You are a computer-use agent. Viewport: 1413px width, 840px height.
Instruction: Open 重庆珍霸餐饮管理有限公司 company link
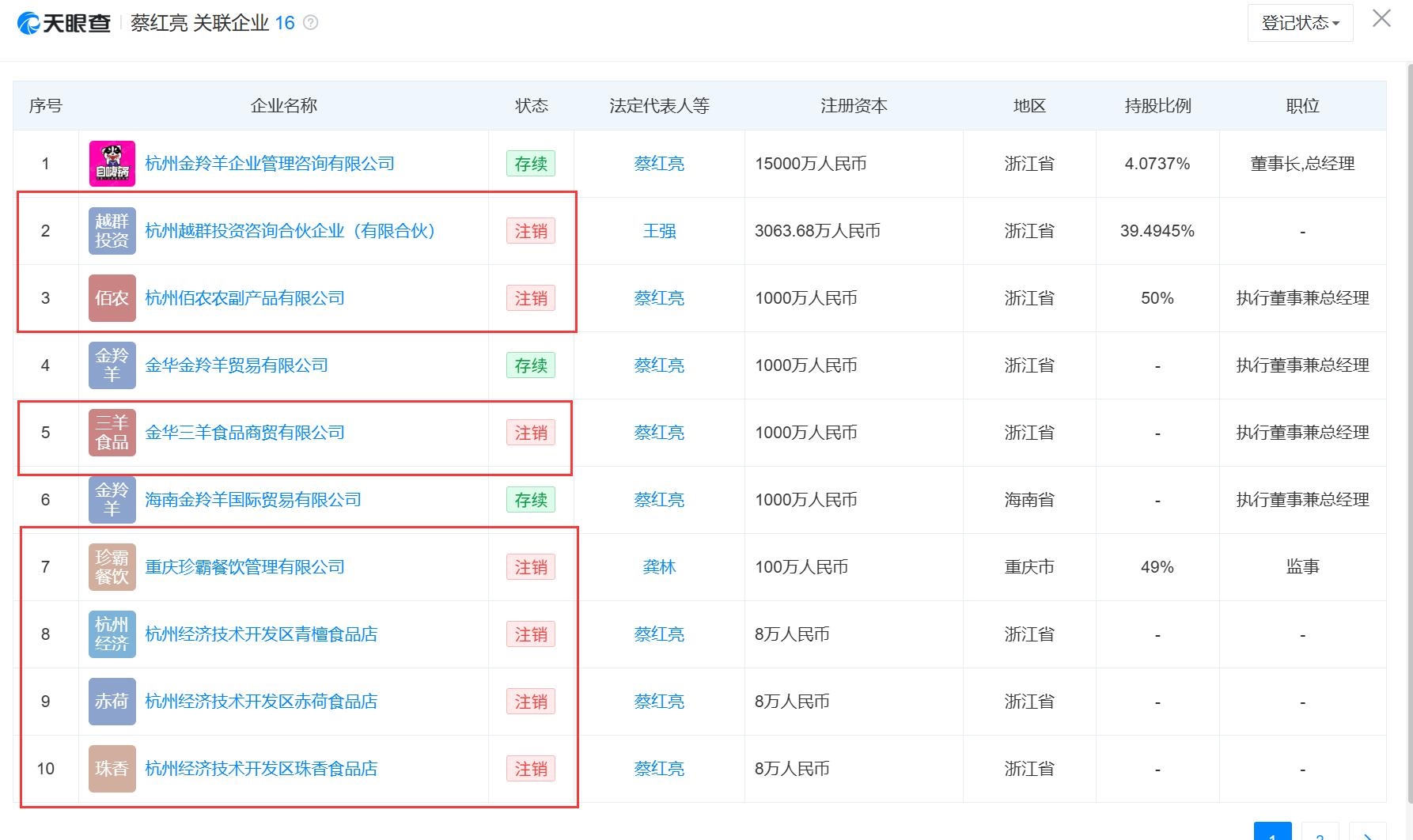point(244,567)
